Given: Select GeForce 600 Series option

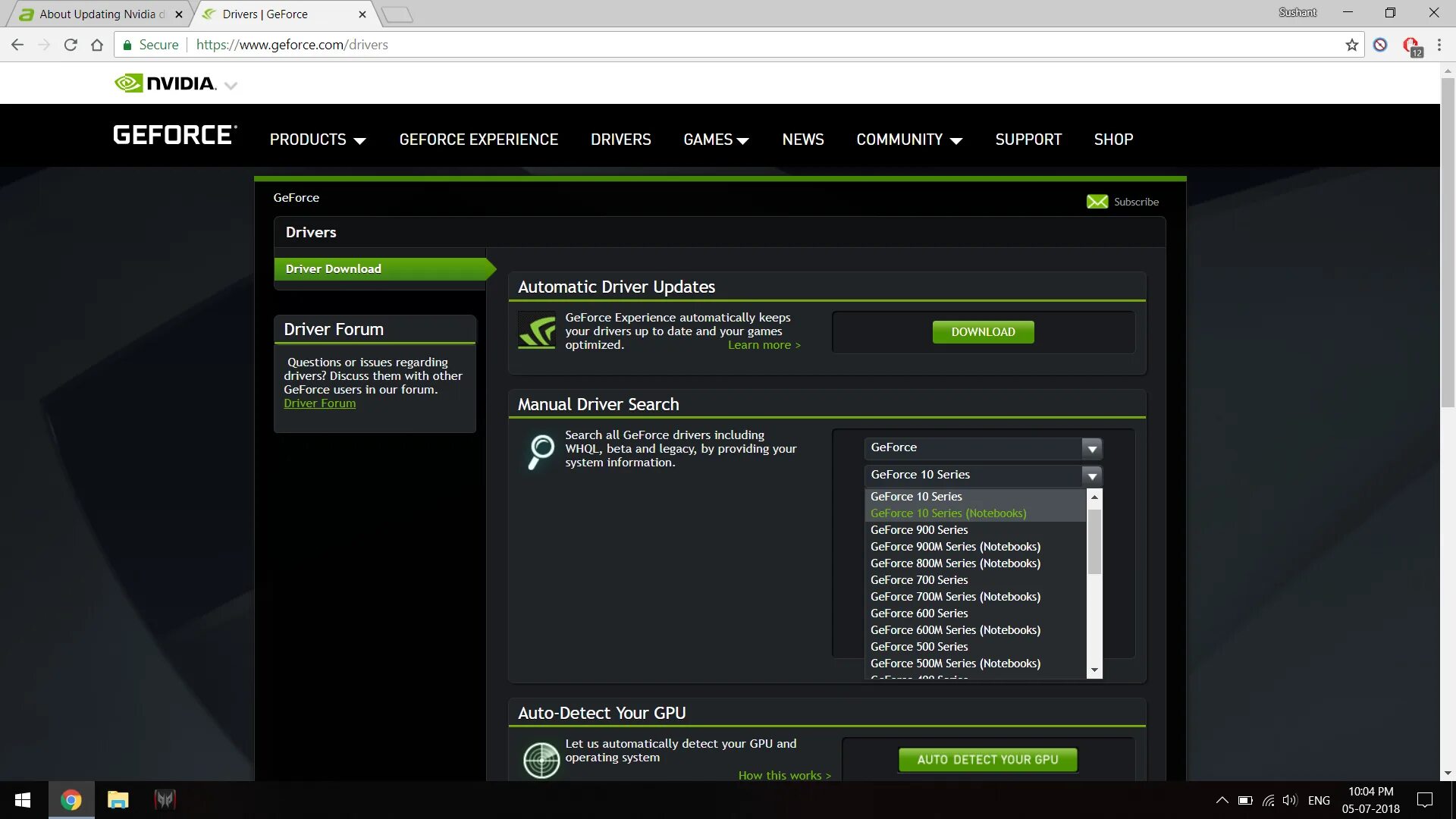Looking at the screenshot, I should tap(975, 613).
